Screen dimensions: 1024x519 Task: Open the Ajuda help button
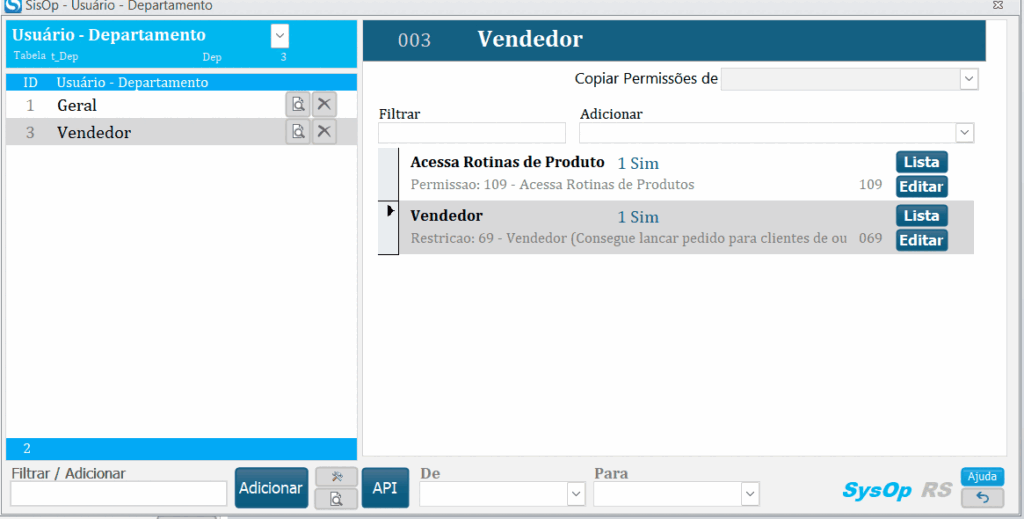tap(982, 476)
